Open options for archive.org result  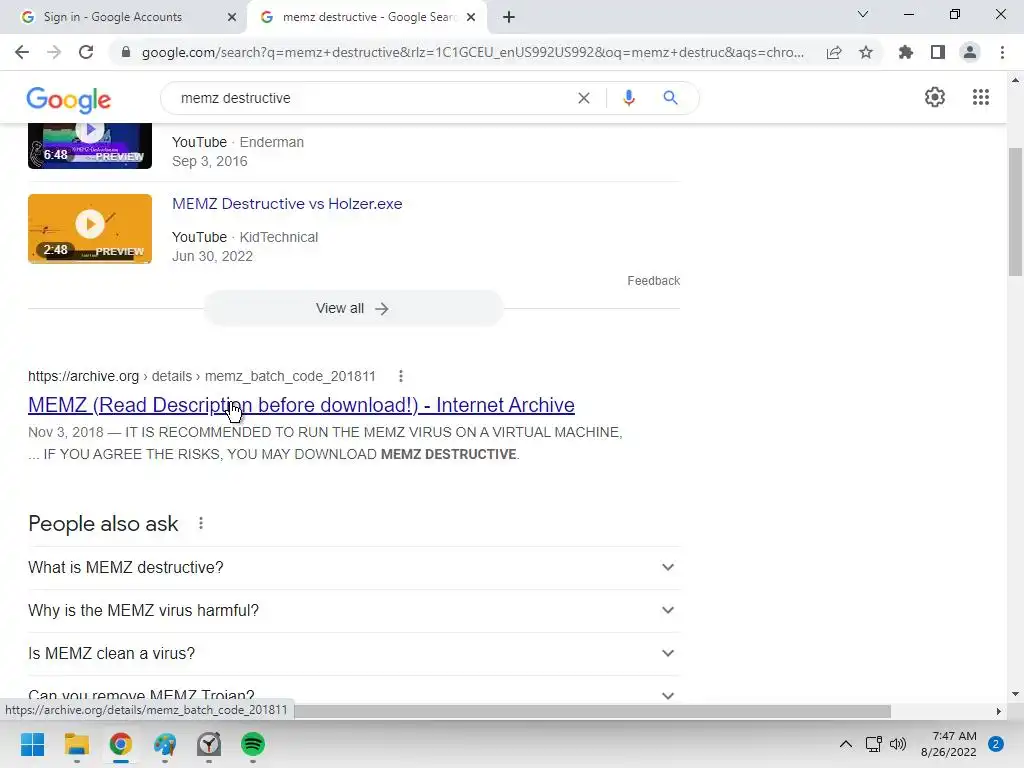click(x=401, y=376)
